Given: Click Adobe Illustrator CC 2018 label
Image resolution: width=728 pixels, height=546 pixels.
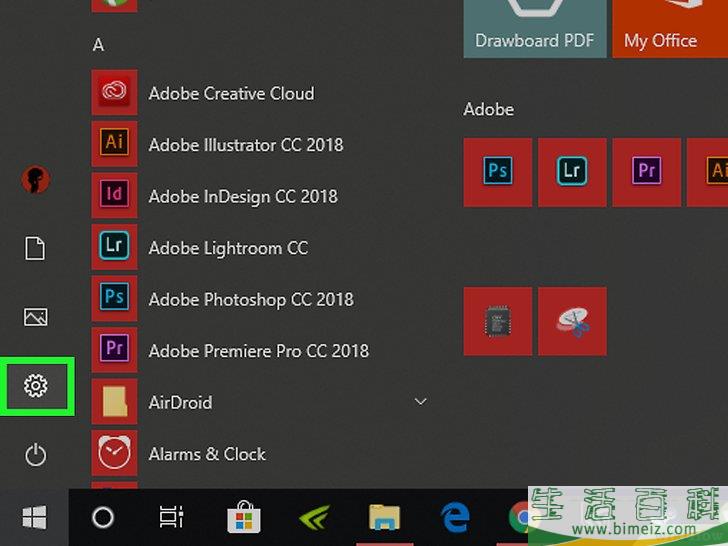Looking at the screenshot, I should pyautogui.click(x=246, y=145).
